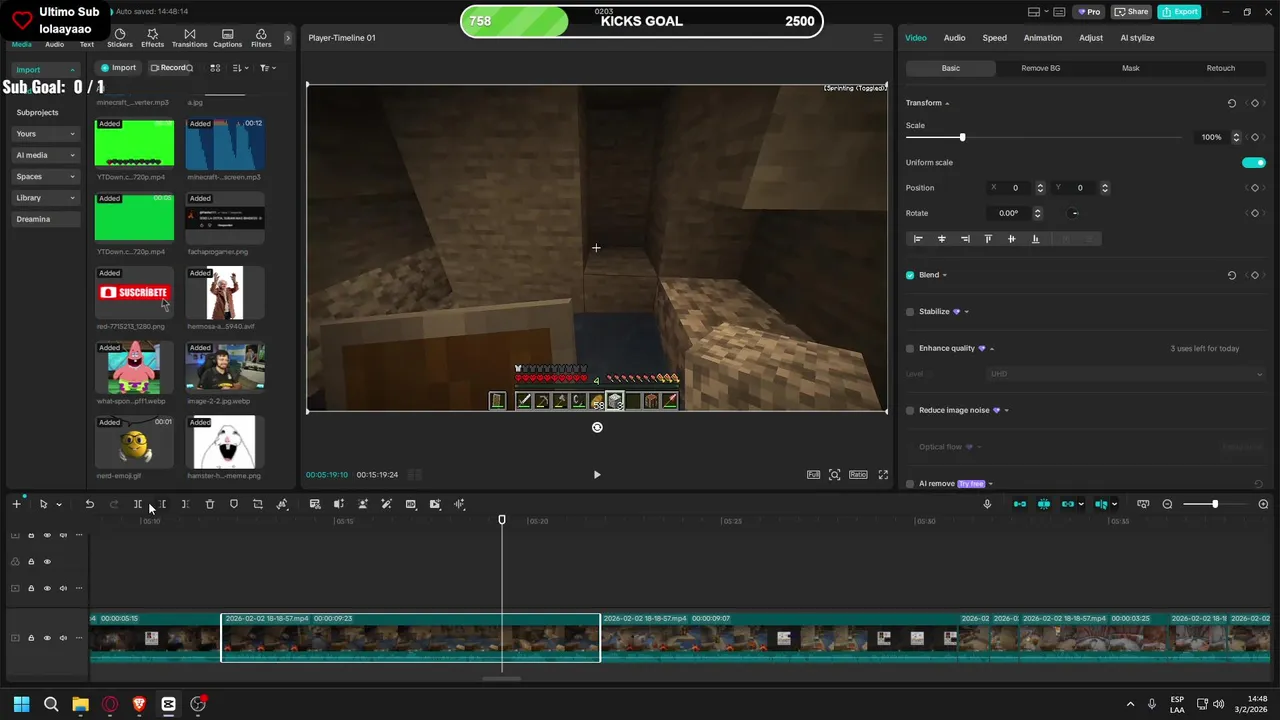Open the Effects panel
The image size is (1280, 720).
pyautogui.click(x=152, y=39)
